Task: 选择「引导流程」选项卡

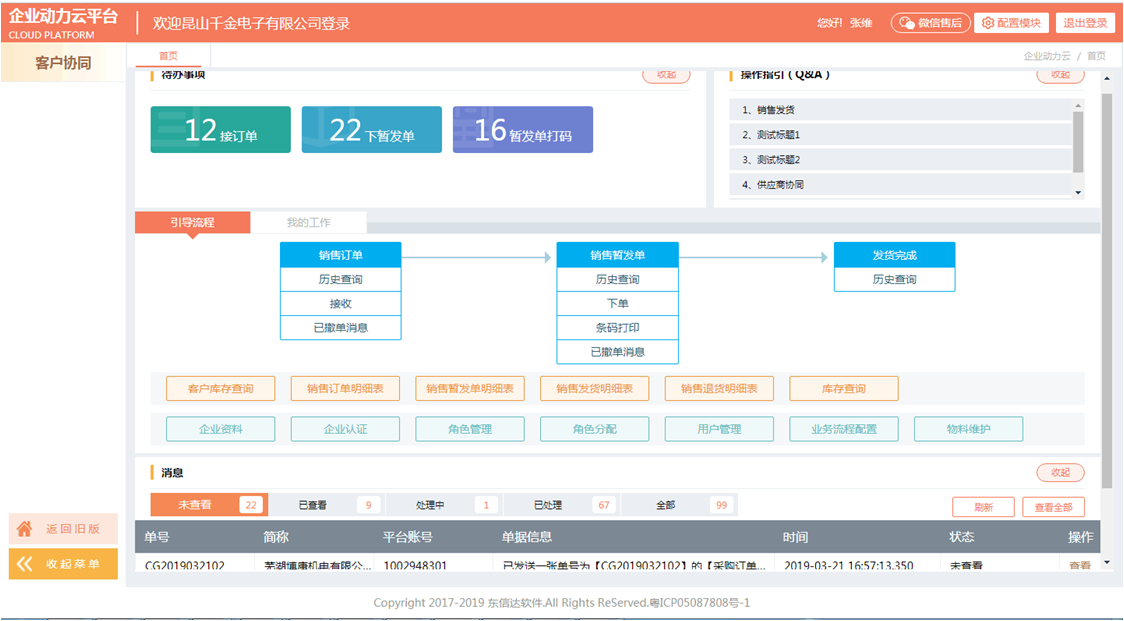Action: coord(194,221)
